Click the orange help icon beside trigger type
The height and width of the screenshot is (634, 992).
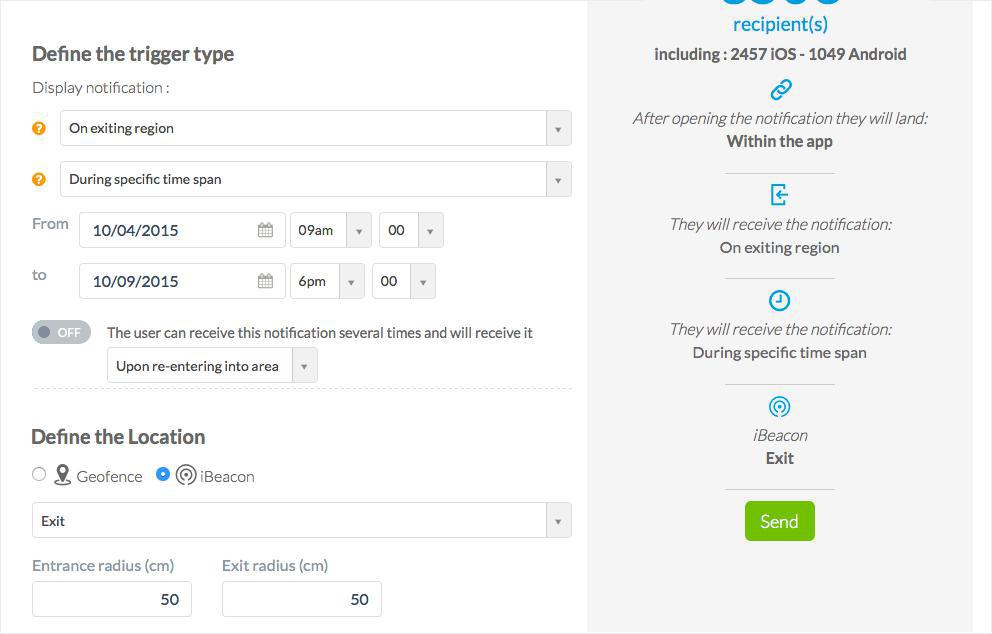[x=39, y=128]
